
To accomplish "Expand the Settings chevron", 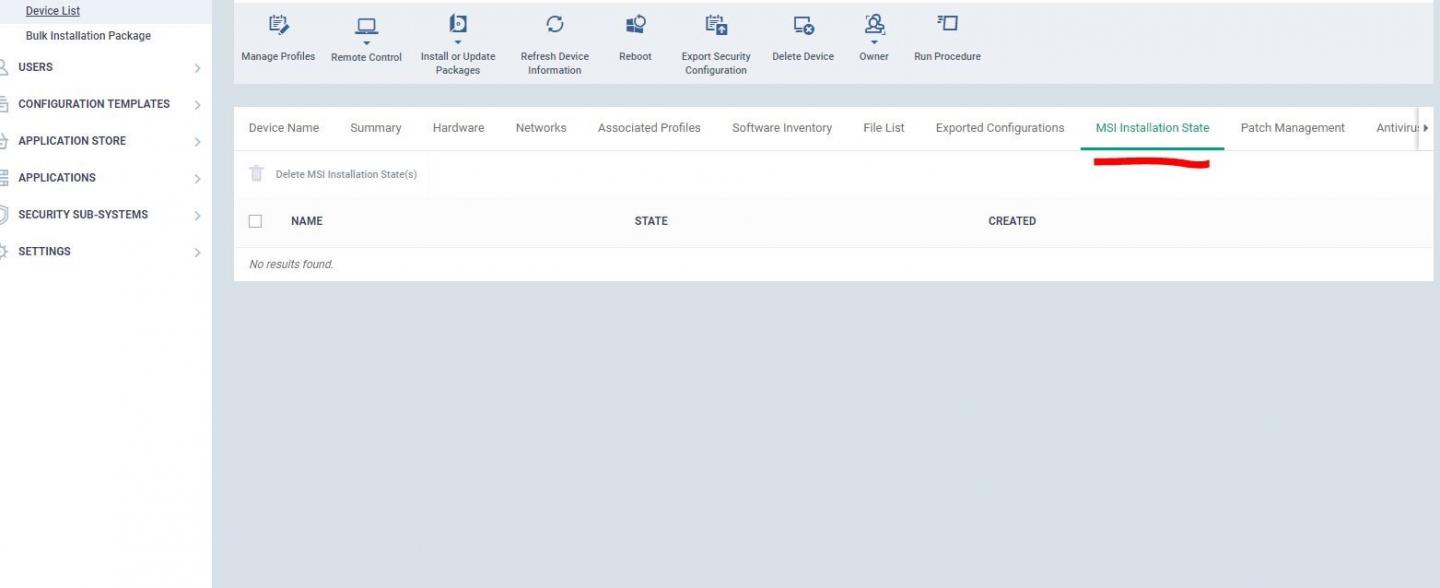I will [x=197, y=253].
